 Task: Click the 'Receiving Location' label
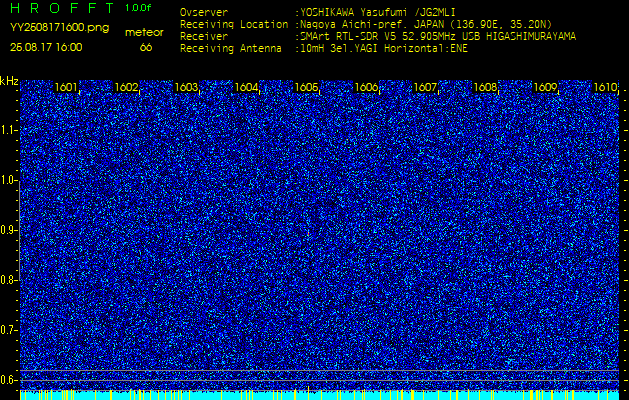tap(234, 24)
